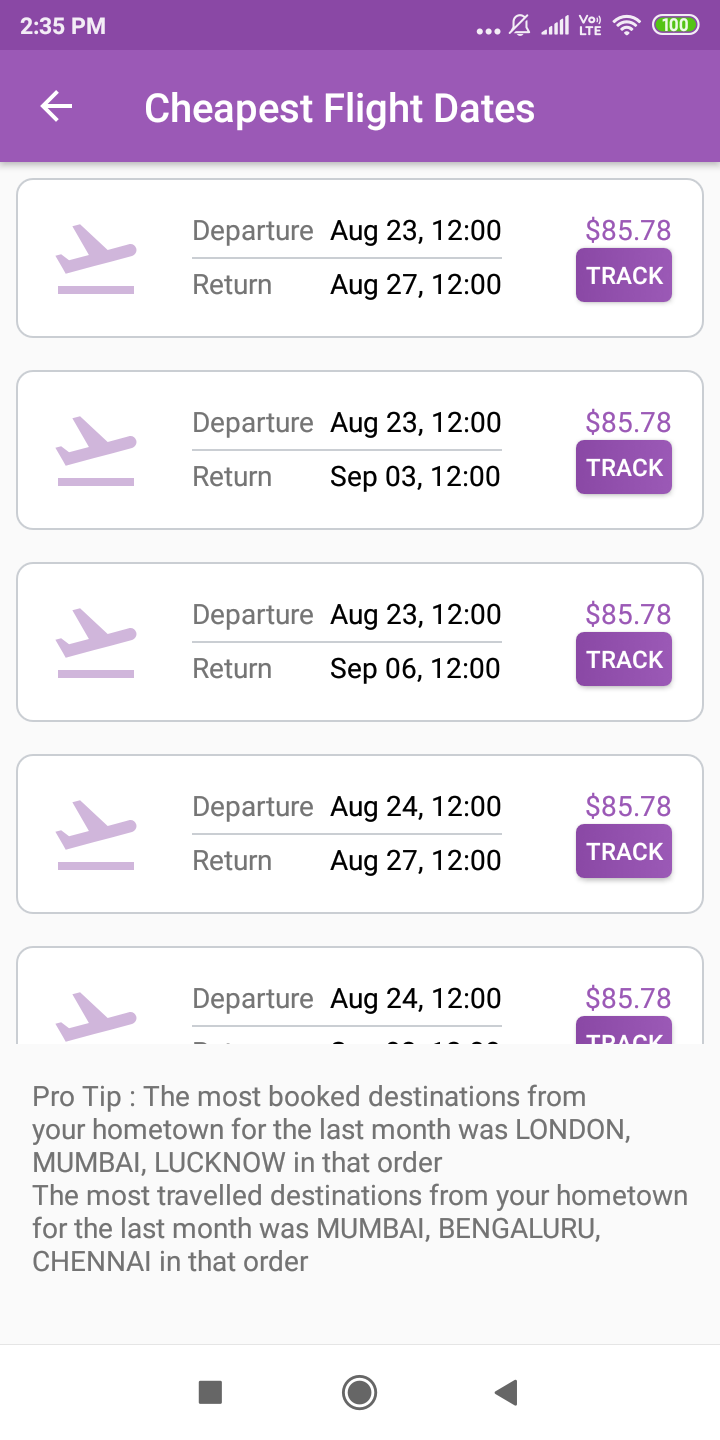The height and width of the screenshot is (1440, 720).
Task: Click plane icon for Aug 24–Aug 27 flight
Action: point(96,835)
